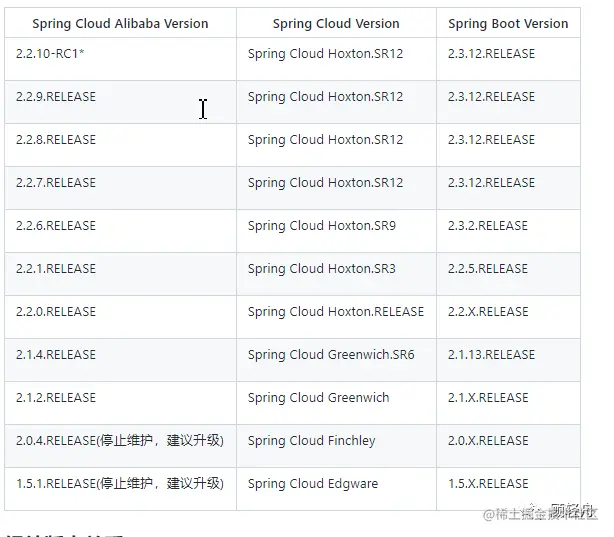Click 2.3.12.RELEASE in the 2.2.9.RELEASE row
The height and width of the screenshot is (537, 614).
pyautogui.click(x=508, y=102)
